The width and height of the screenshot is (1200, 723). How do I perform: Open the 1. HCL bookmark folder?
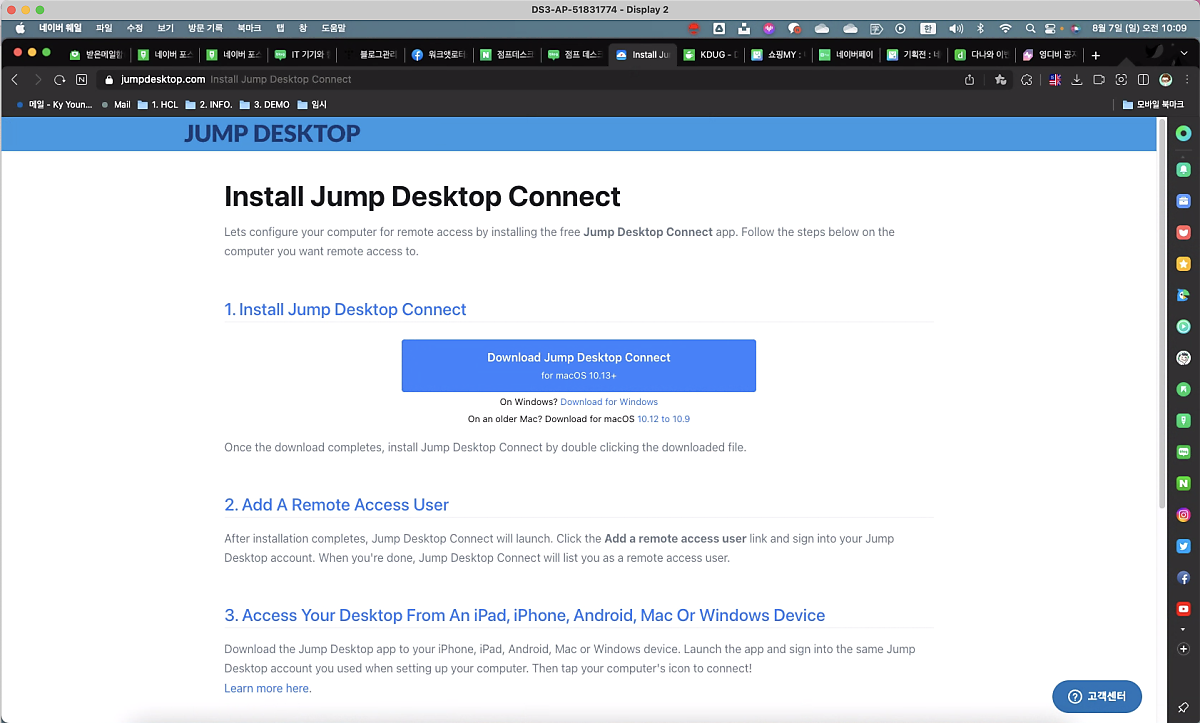tap(158, 104)
